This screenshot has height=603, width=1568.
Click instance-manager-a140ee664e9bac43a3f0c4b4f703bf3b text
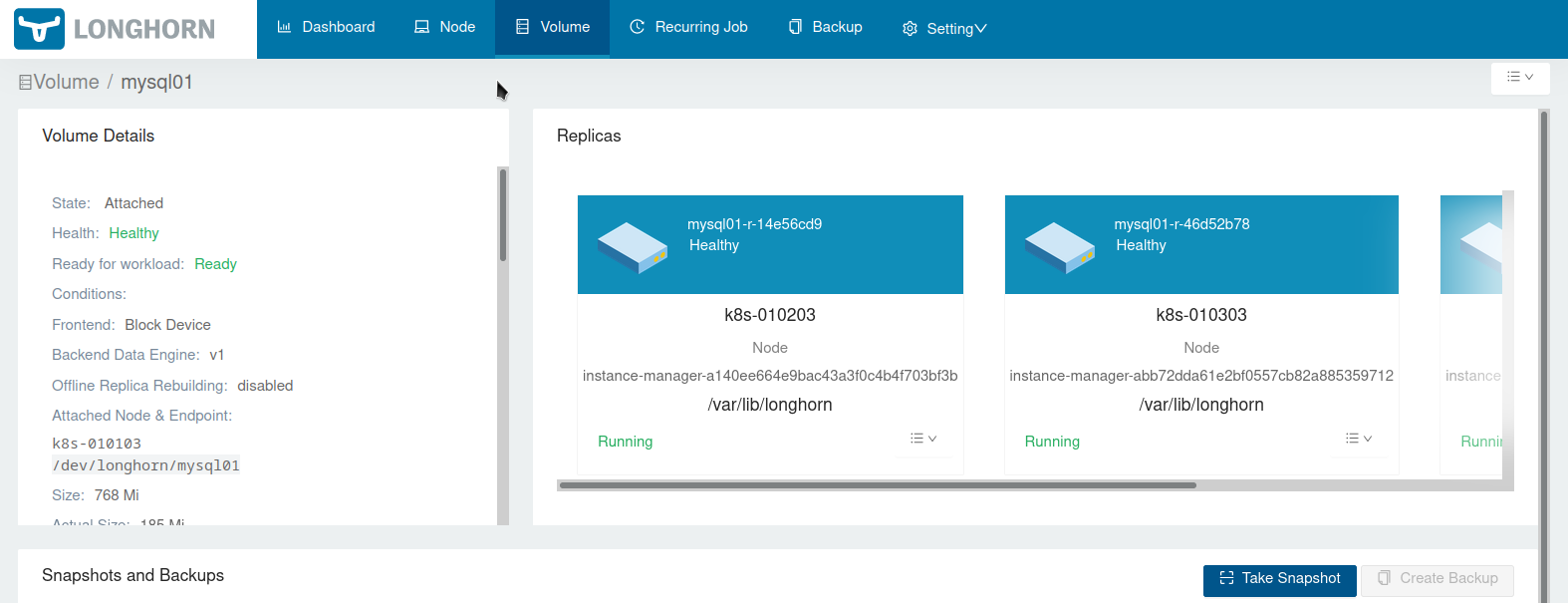(770, 376)
